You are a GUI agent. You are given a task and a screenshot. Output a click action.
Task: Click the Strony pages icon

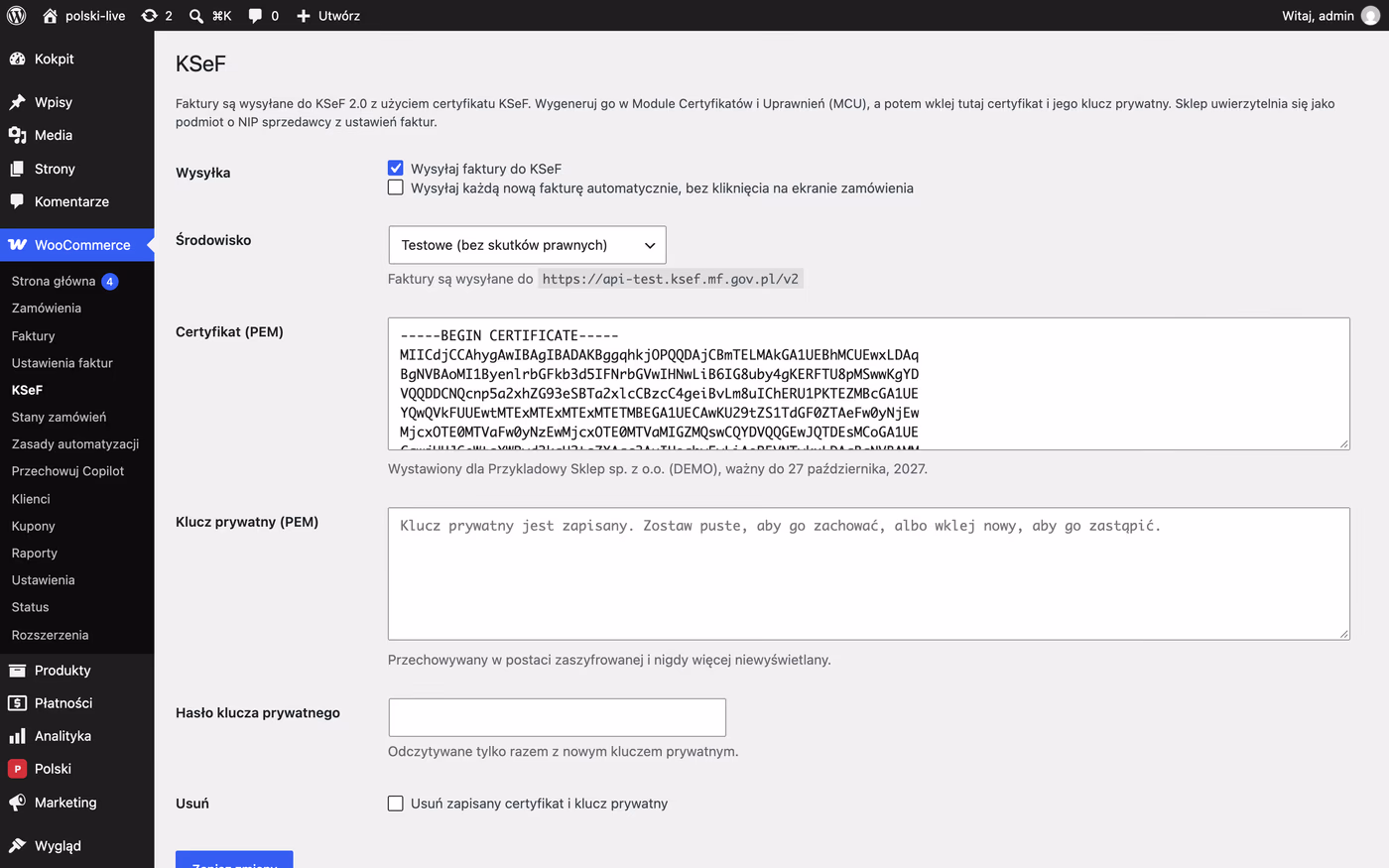[x=17, y=169]
